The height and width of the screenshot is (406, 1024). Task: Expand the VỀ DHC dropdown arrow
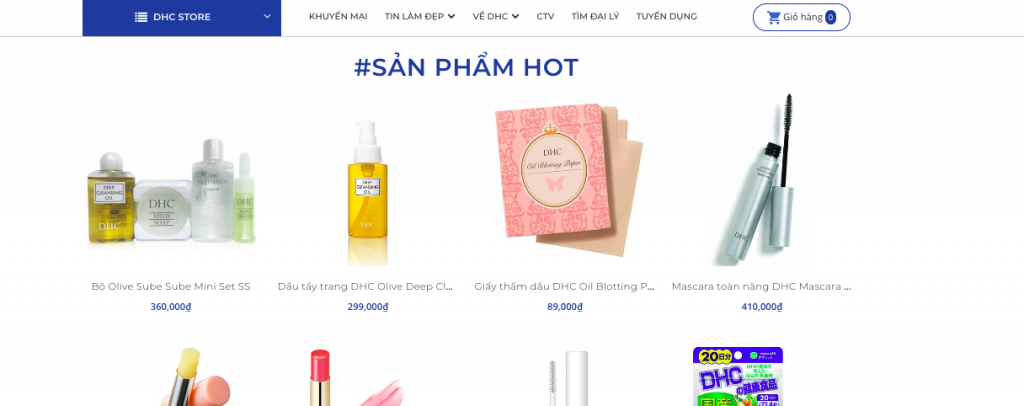pyautogui.click(x=515, y=17)
